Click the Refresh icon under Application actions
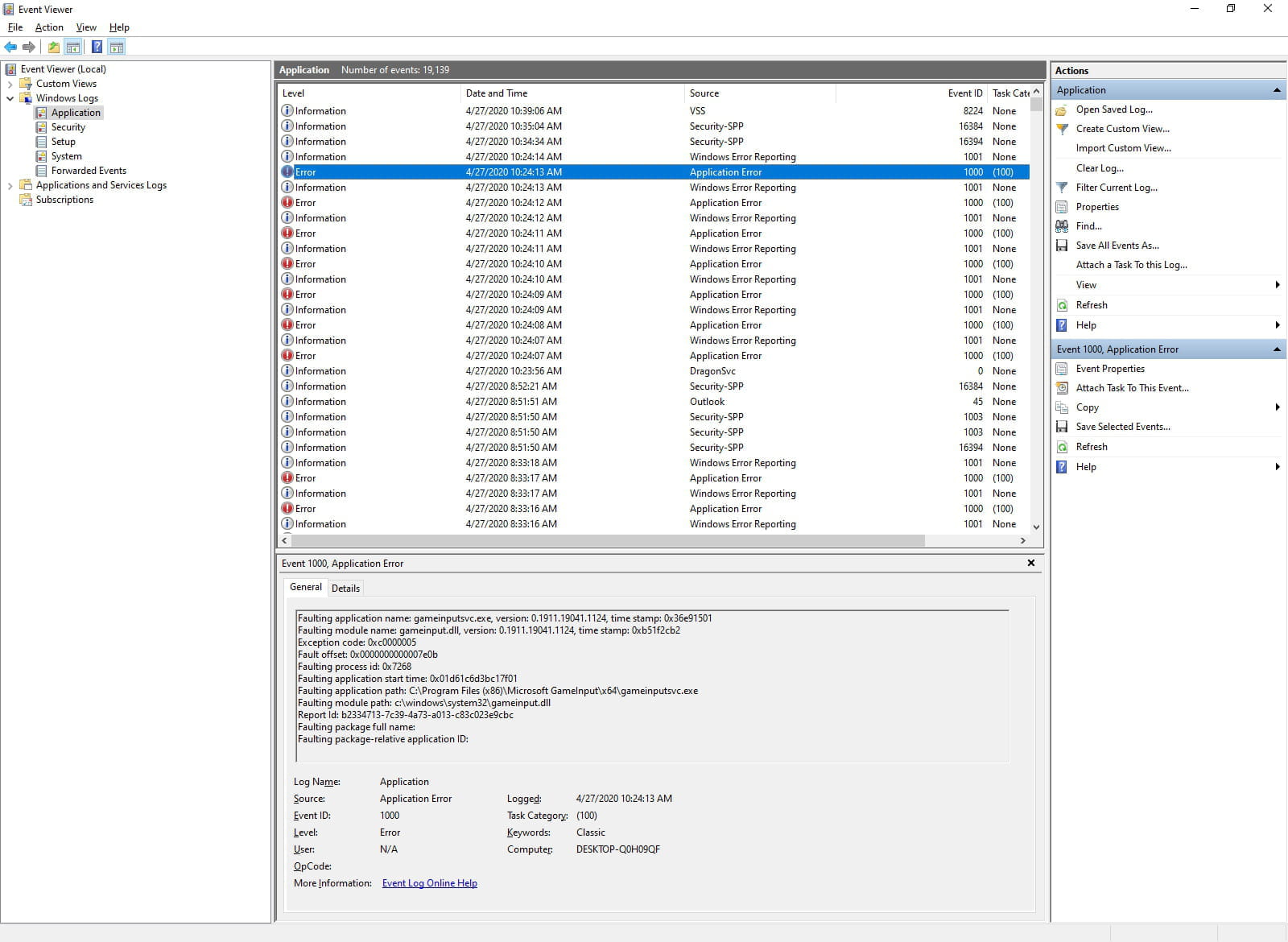Image resolution: width=1288 pixels, height=942 pixels. coord(1062,305)
